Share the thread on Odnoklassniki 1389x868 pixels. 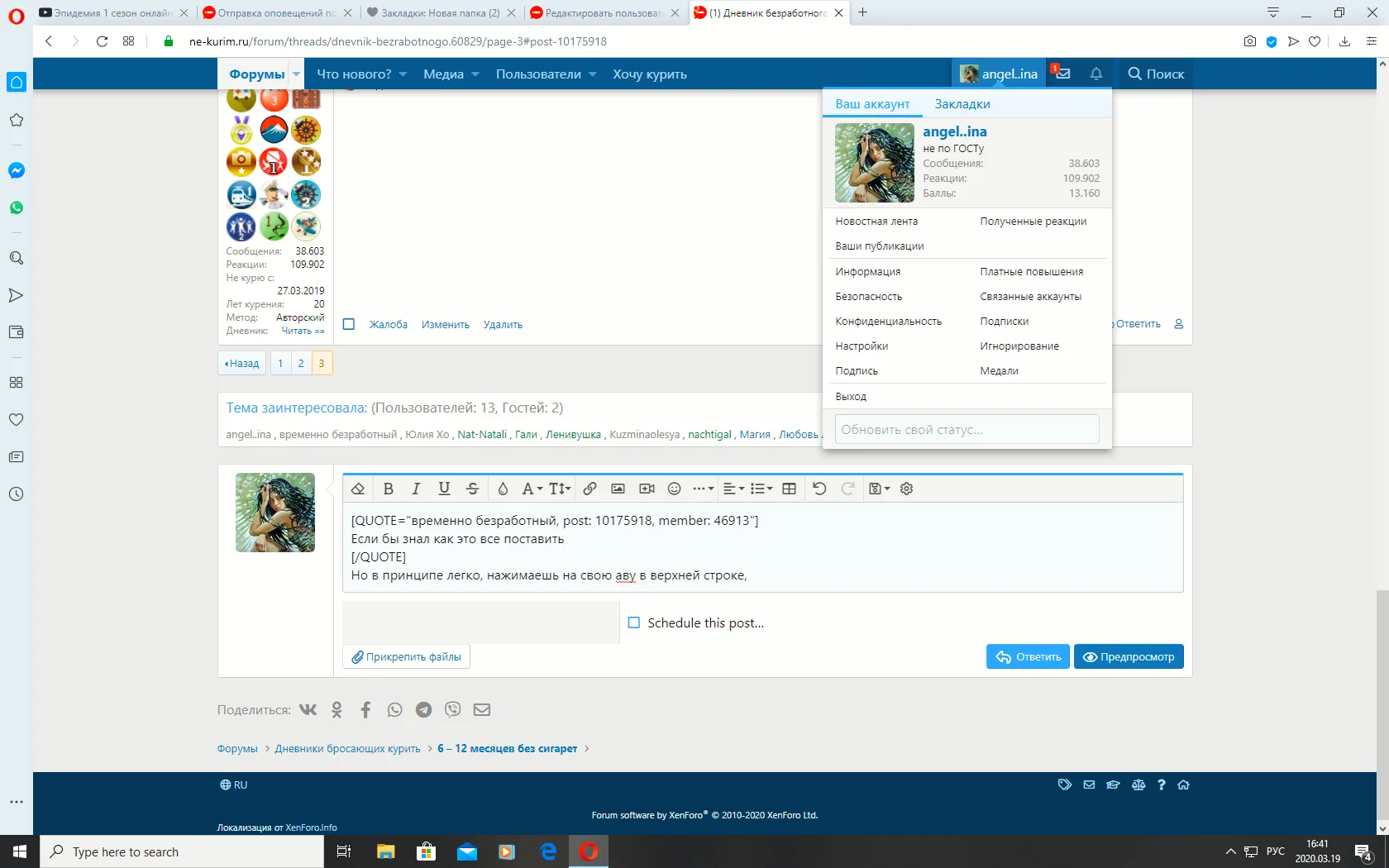(x=337, y=709)
